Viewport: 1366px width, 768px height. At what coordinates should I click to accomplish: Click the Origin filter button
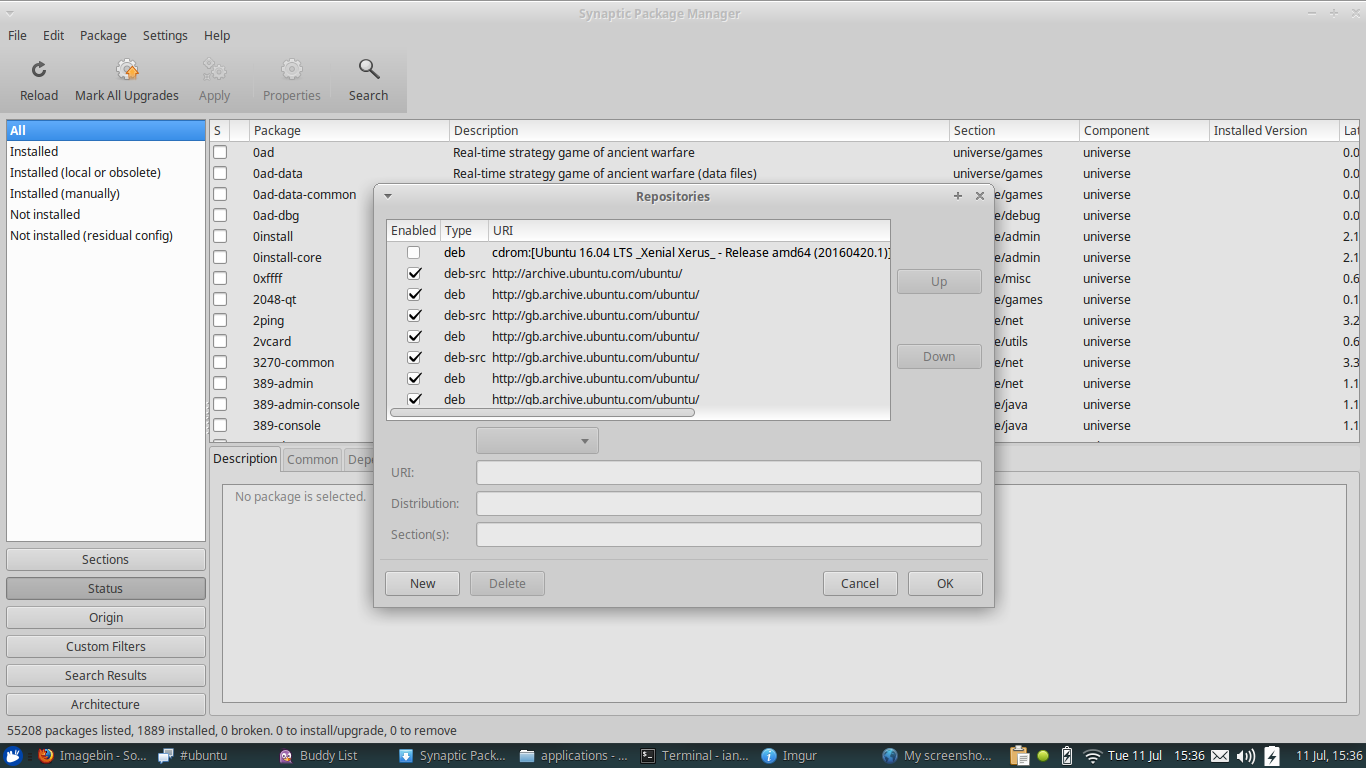pos(106,618)
